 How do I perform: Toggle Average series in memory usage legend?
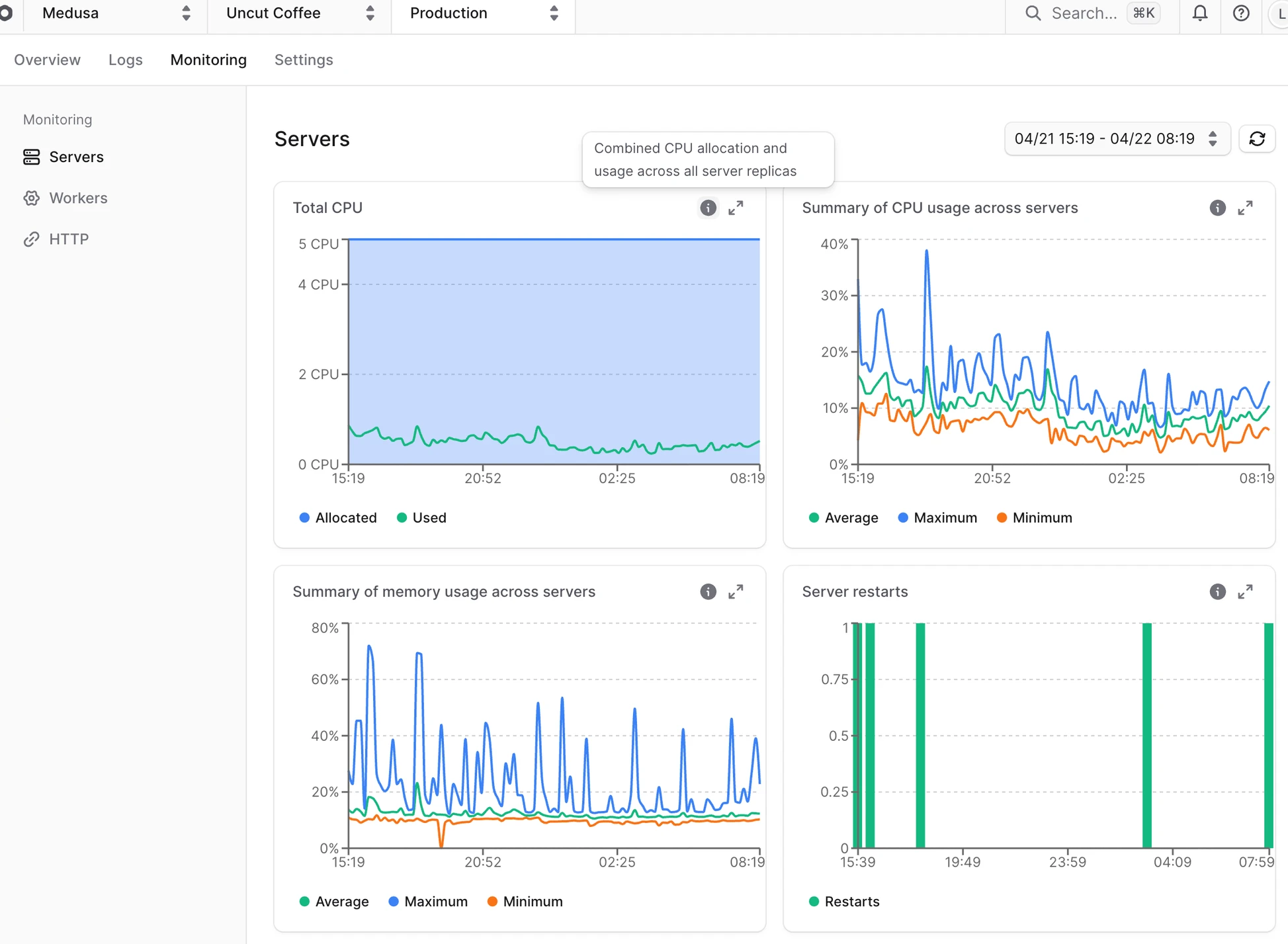(x=334, y=902)
